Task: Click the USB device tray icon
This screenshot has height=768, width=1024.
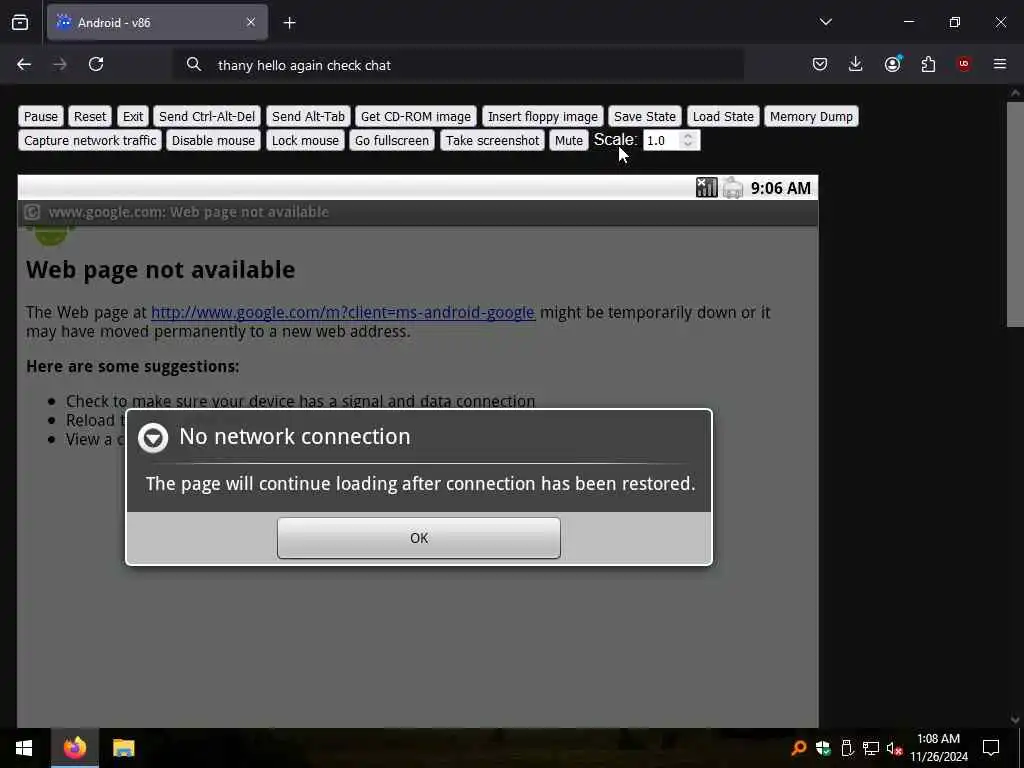Action: pyautogui.click(x=847, y=748)
